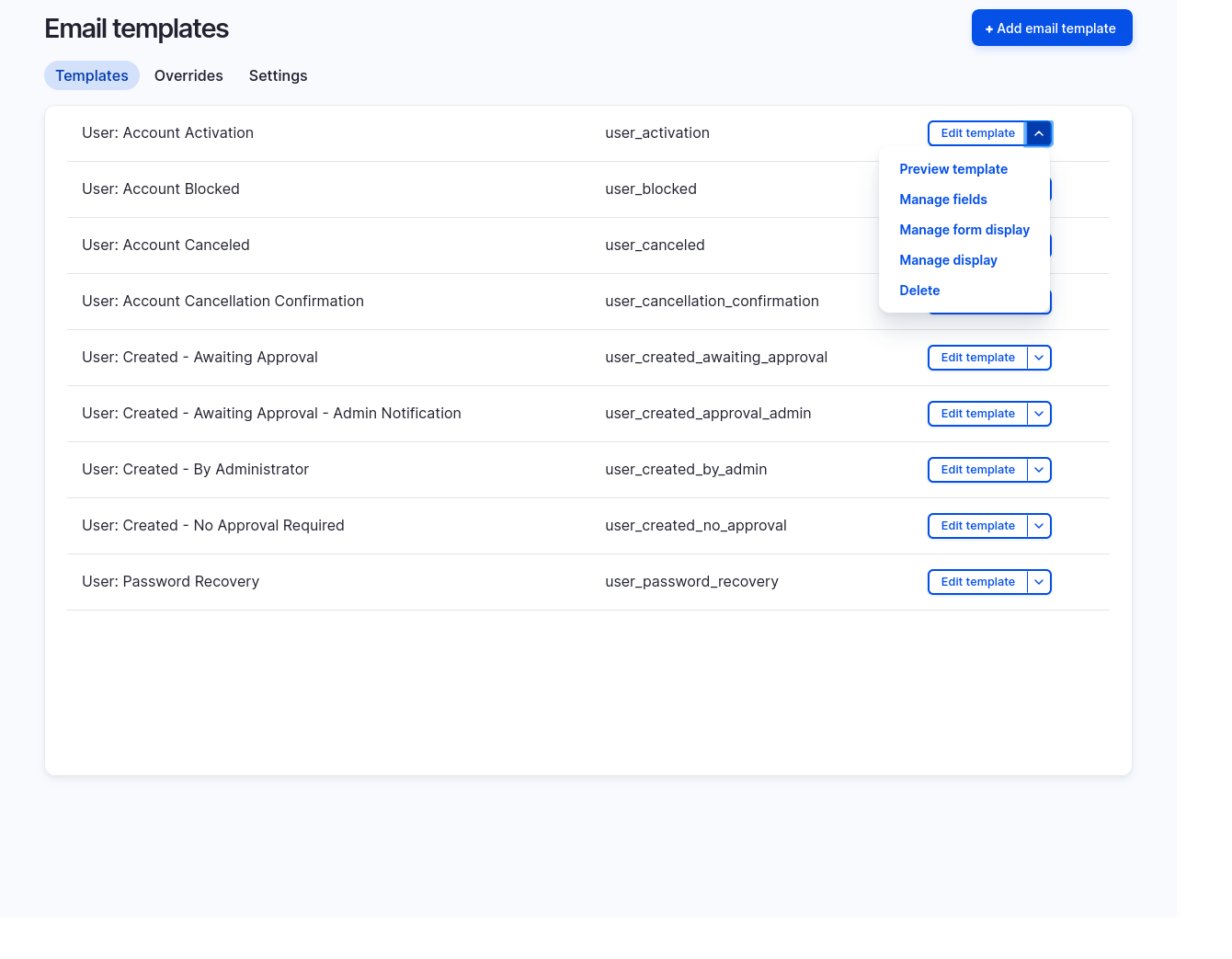
Task: Edit the User: Account Activation template
Action: coord(977,133)
